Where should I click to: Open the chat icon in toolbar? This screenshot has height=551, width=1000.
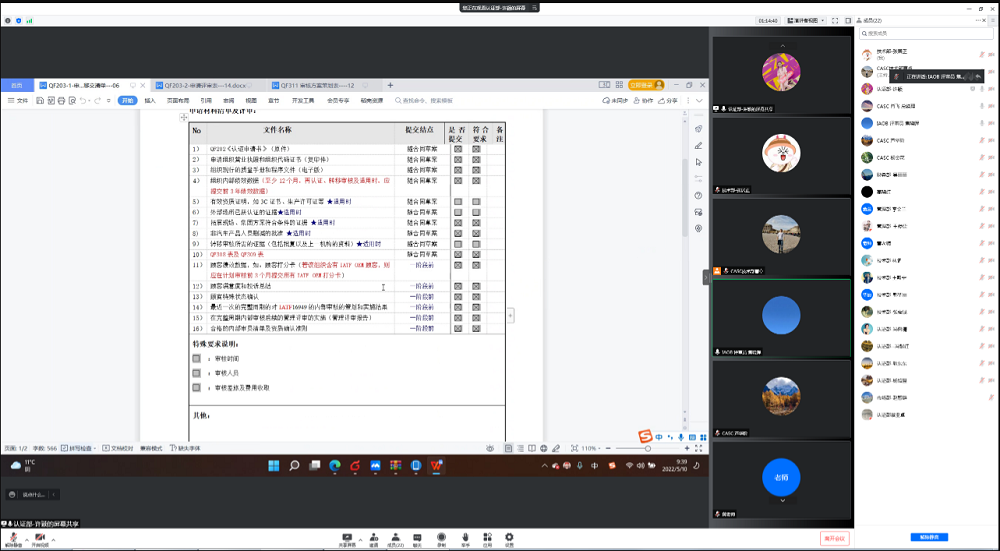click(417, 540)
